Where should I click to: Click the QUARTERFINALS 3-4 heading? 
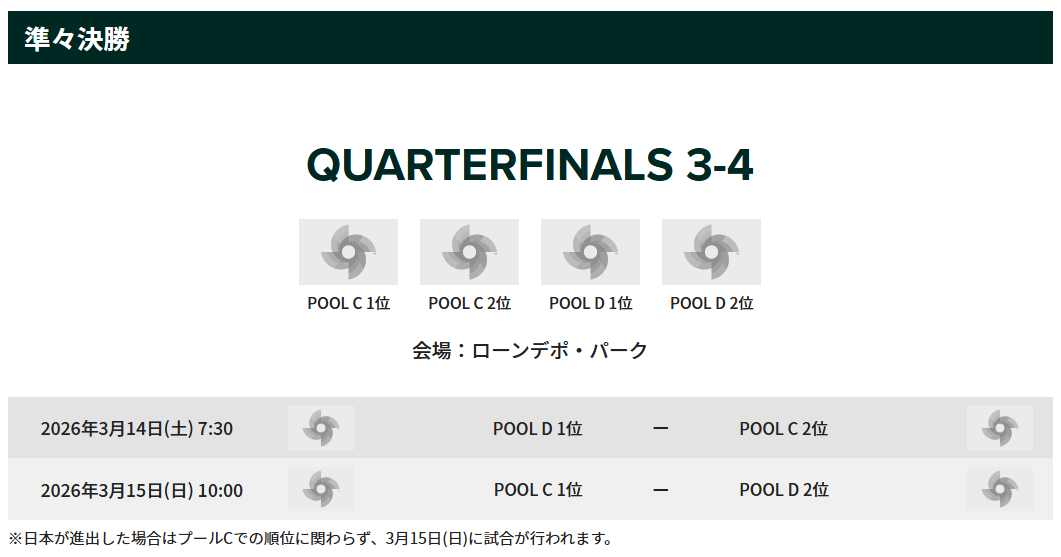click(x=530, y=164)
